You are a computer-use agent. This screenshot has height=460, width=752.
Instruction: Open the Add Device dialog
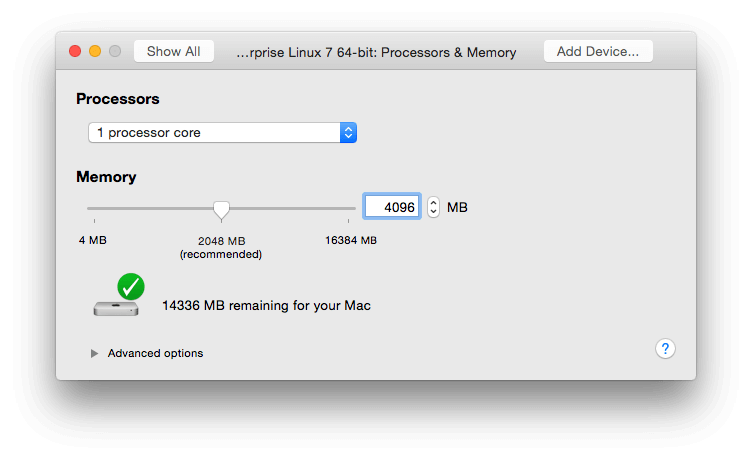tap(598, 51)
